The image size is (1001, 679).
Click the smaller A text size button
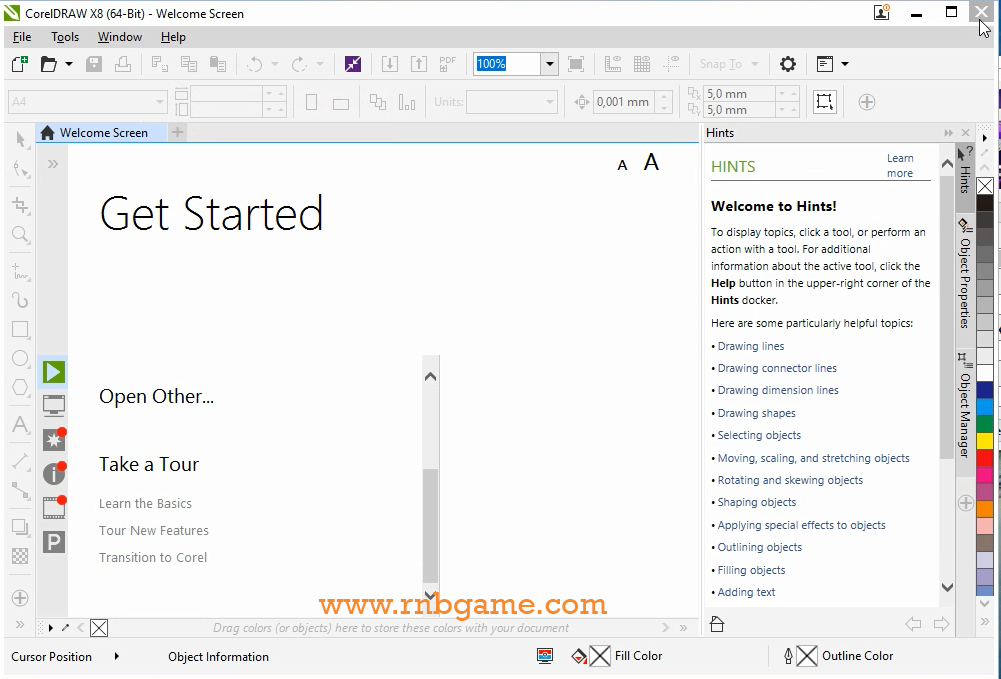point(622,166)
